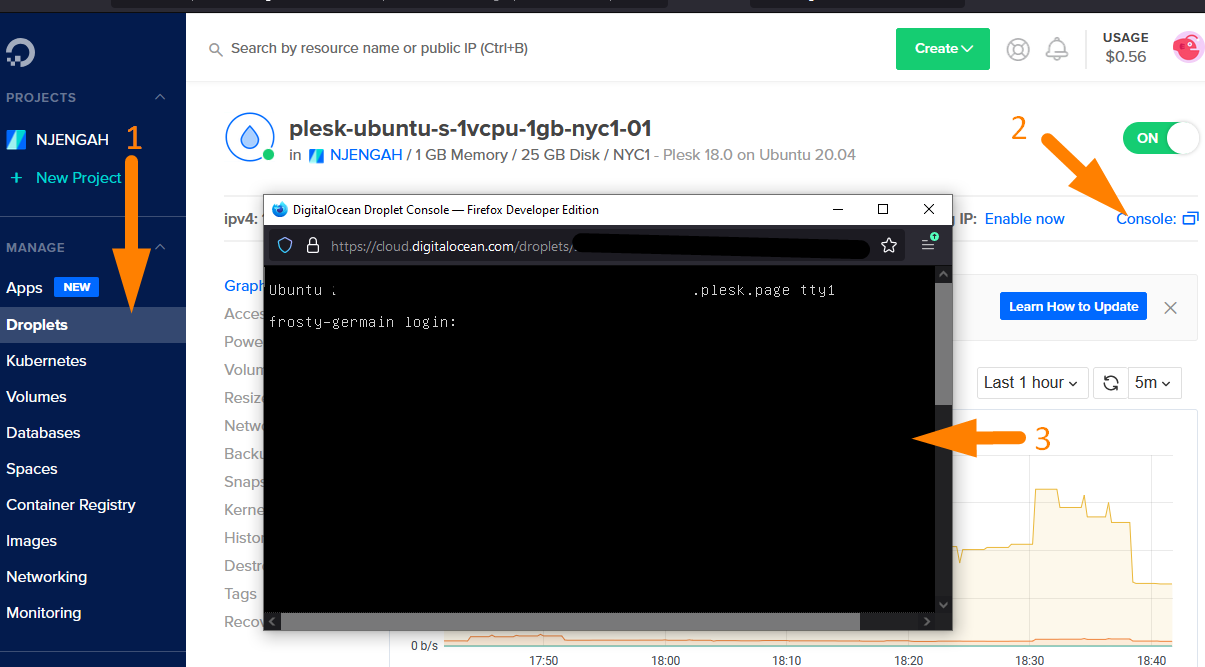
Task: Open the 5m refresh interval dropdown
Action: pos(1154,382)
